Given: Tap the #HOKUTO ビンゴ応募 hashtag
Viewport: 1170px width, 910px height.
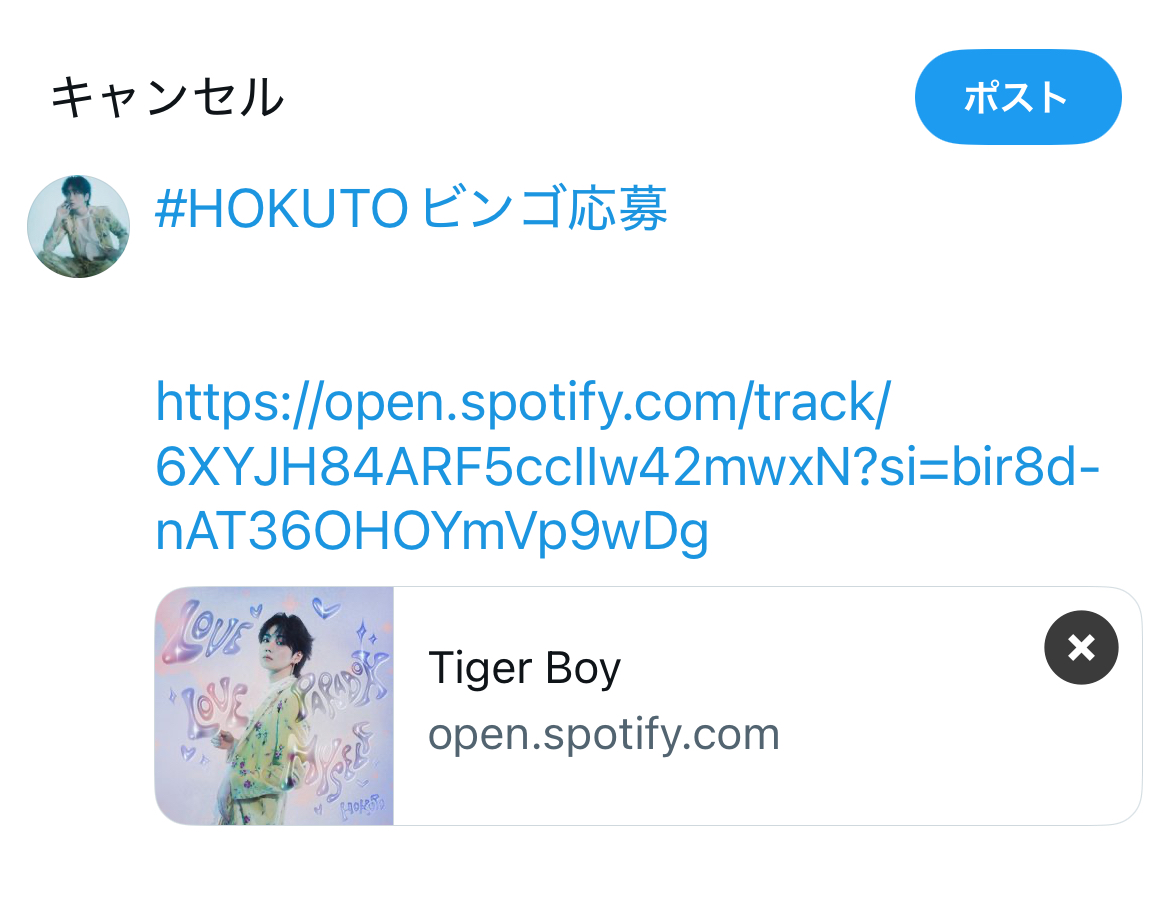Looking at the screenshot, I should [411, 208].
